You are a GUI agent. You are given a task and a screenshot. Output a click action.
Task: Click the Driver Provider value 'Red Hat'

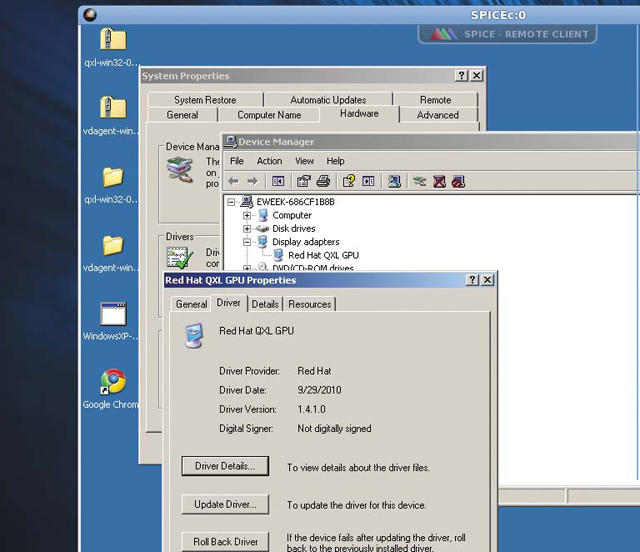coord(314,371)
